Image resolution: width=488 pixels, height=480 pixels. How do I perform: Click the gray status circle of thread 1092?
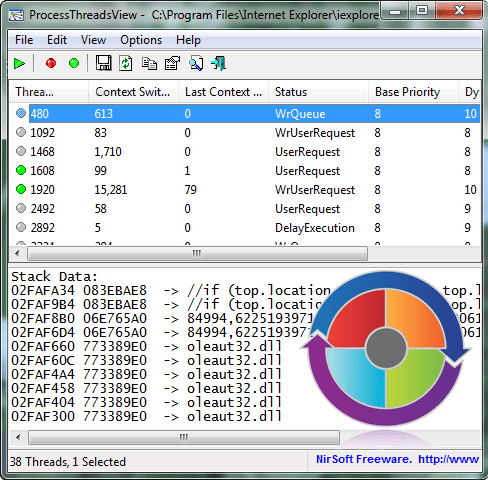21,132
